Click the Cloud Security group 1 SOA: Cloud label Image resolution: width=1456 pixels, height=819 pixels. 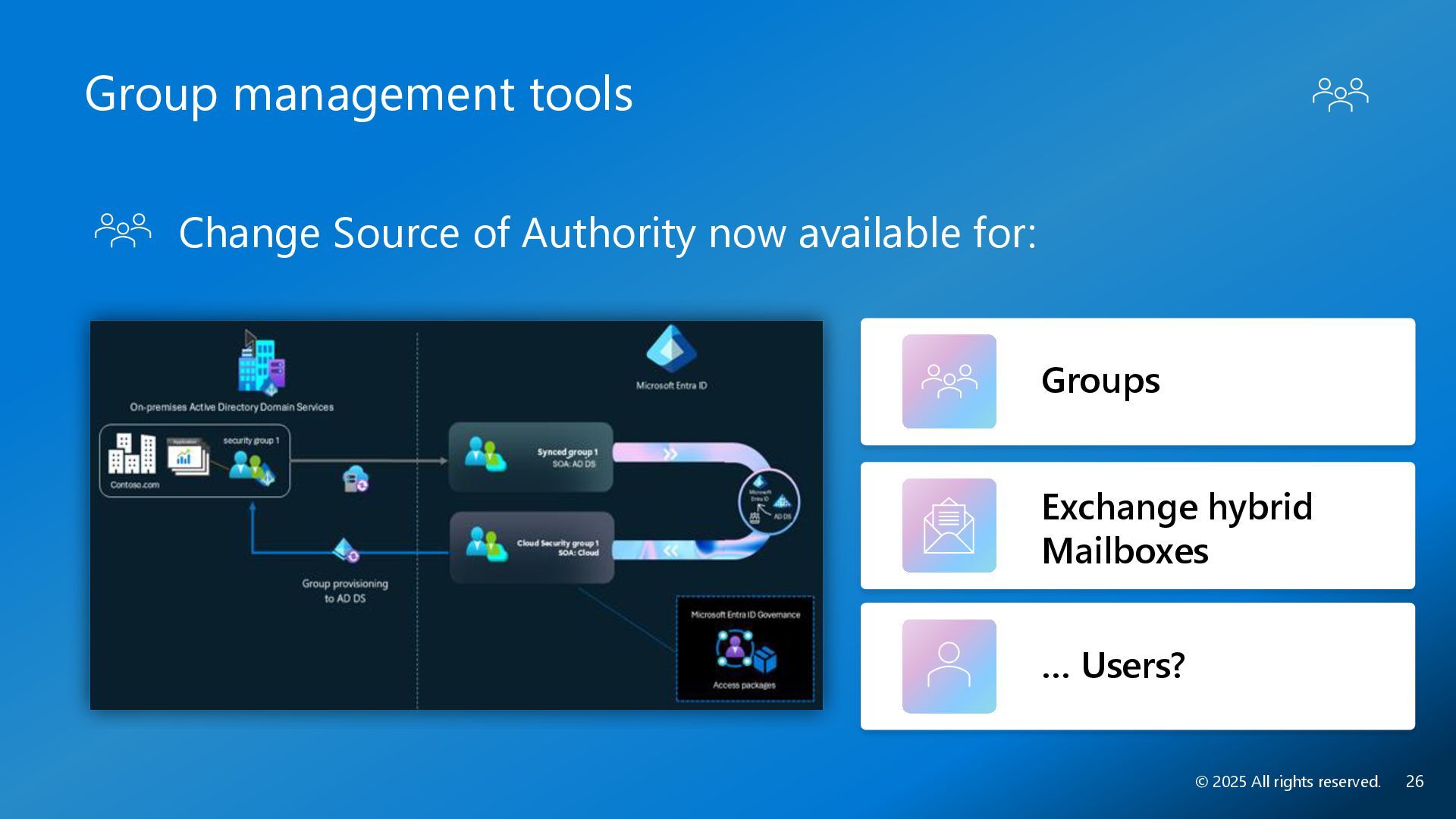(558, 548)
